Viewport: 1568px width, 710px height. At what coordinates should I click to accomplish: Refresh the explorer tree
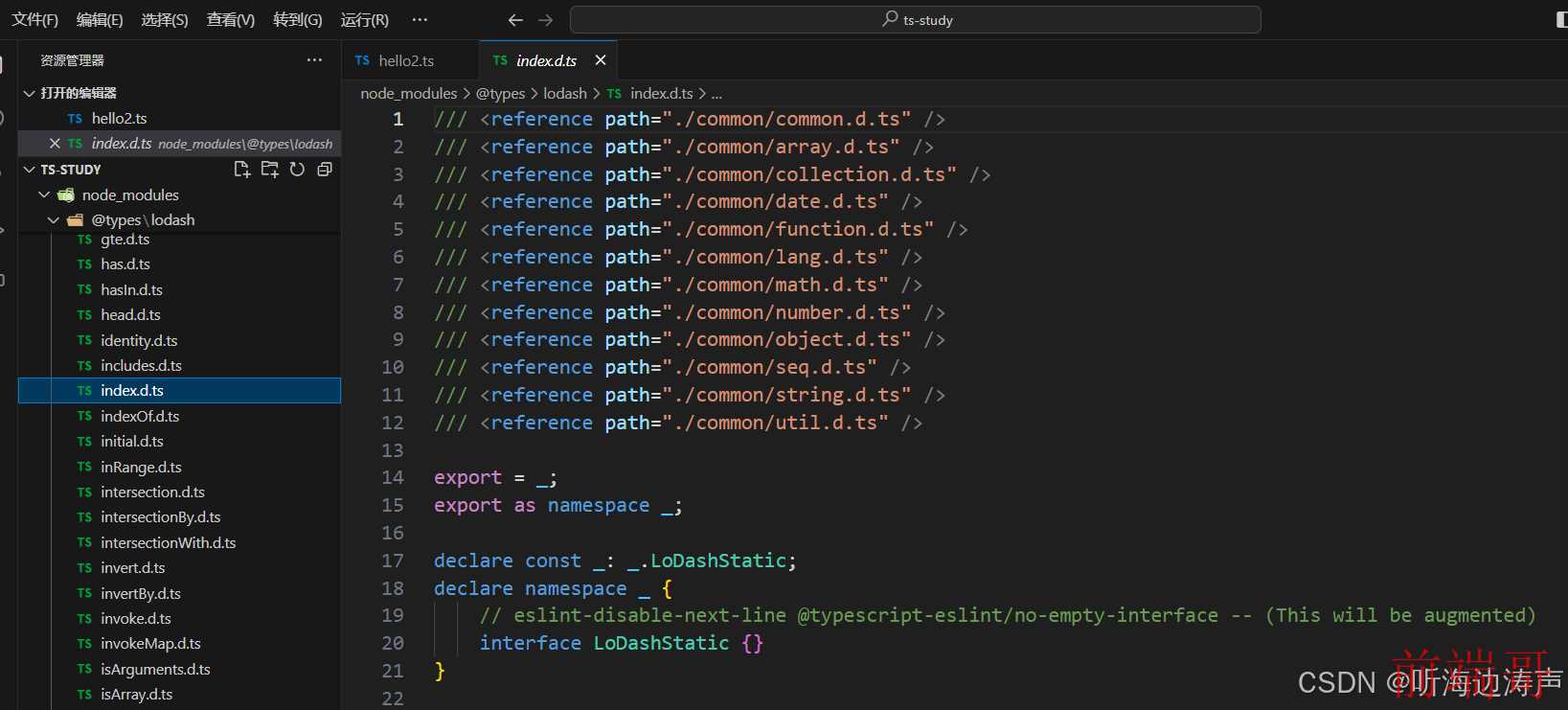[x=297, y=169]
